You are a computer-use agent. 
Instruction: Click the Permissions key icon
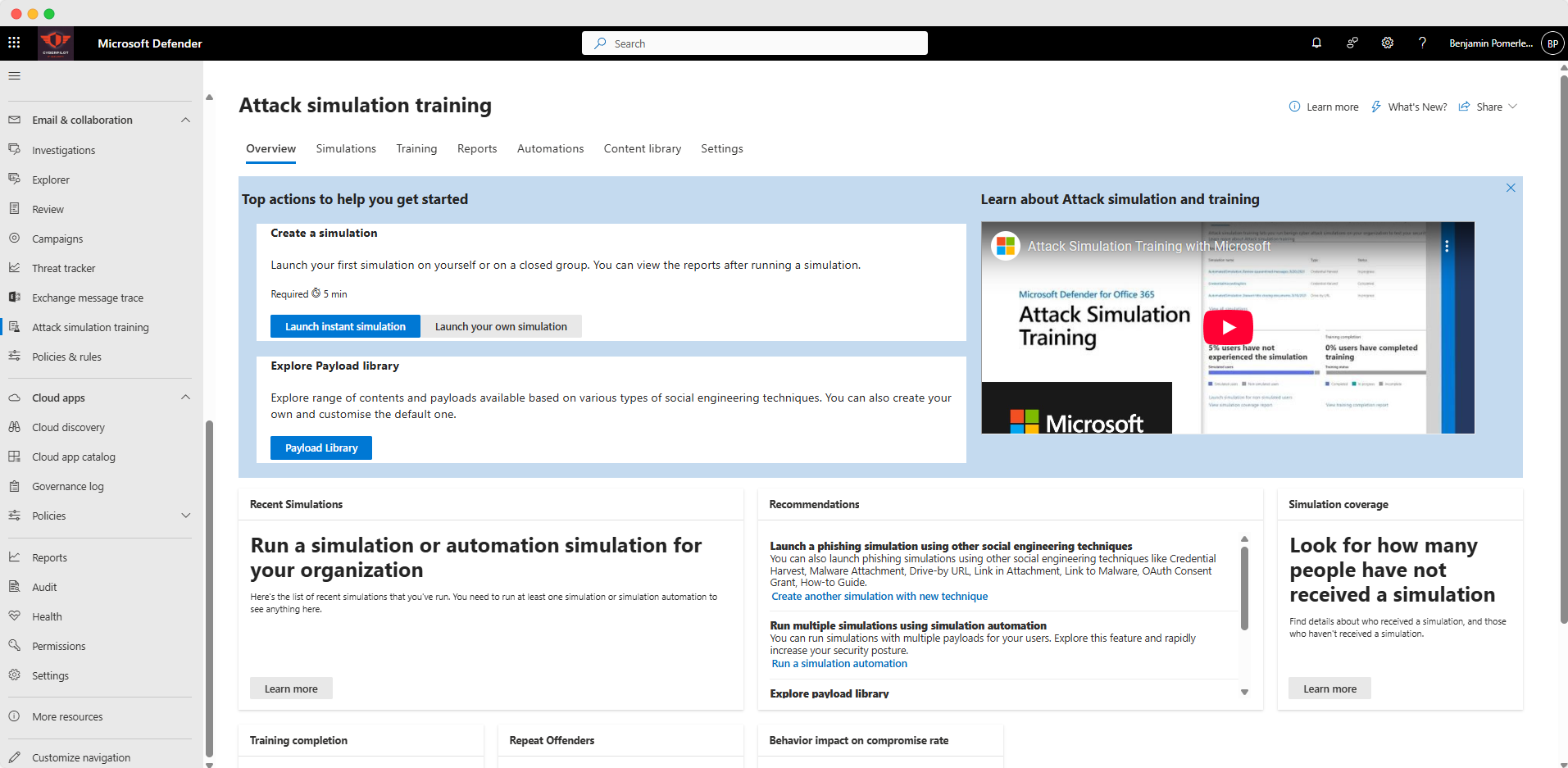(14, 645)
